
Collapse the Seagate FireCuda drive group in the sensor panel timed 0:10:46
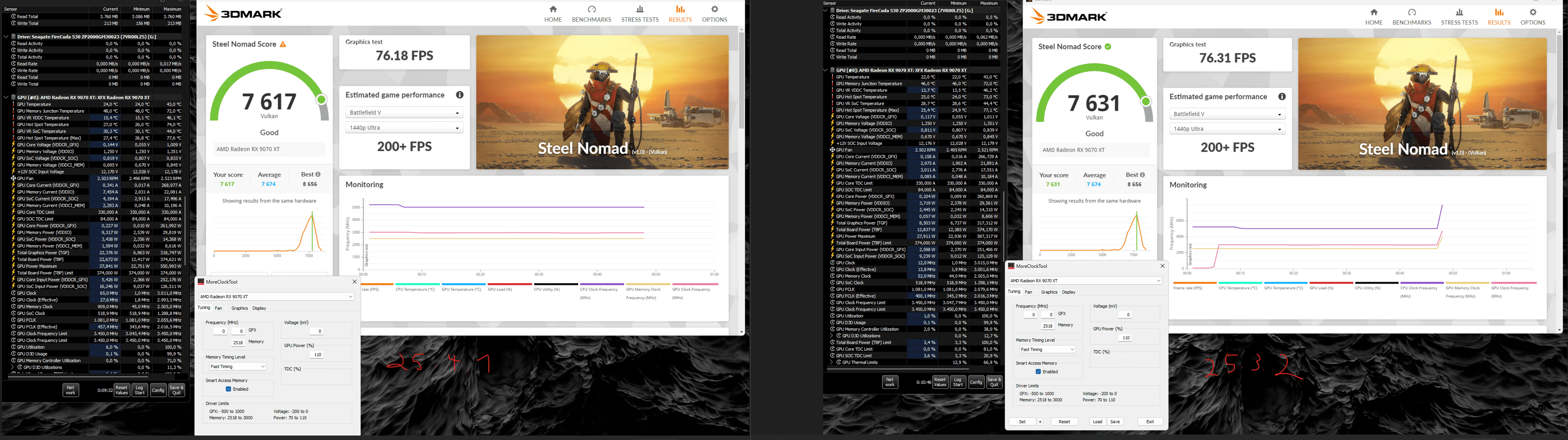[826, 10]
